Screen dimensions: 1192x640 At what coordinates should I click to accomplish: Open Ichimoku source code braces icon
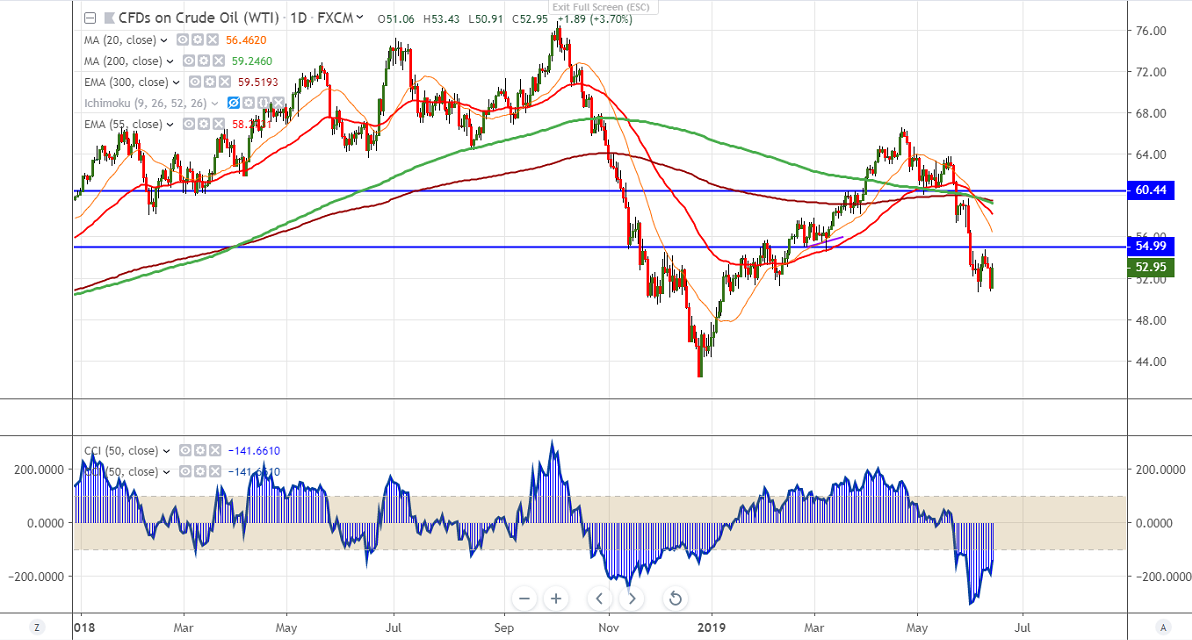[263, 103]
